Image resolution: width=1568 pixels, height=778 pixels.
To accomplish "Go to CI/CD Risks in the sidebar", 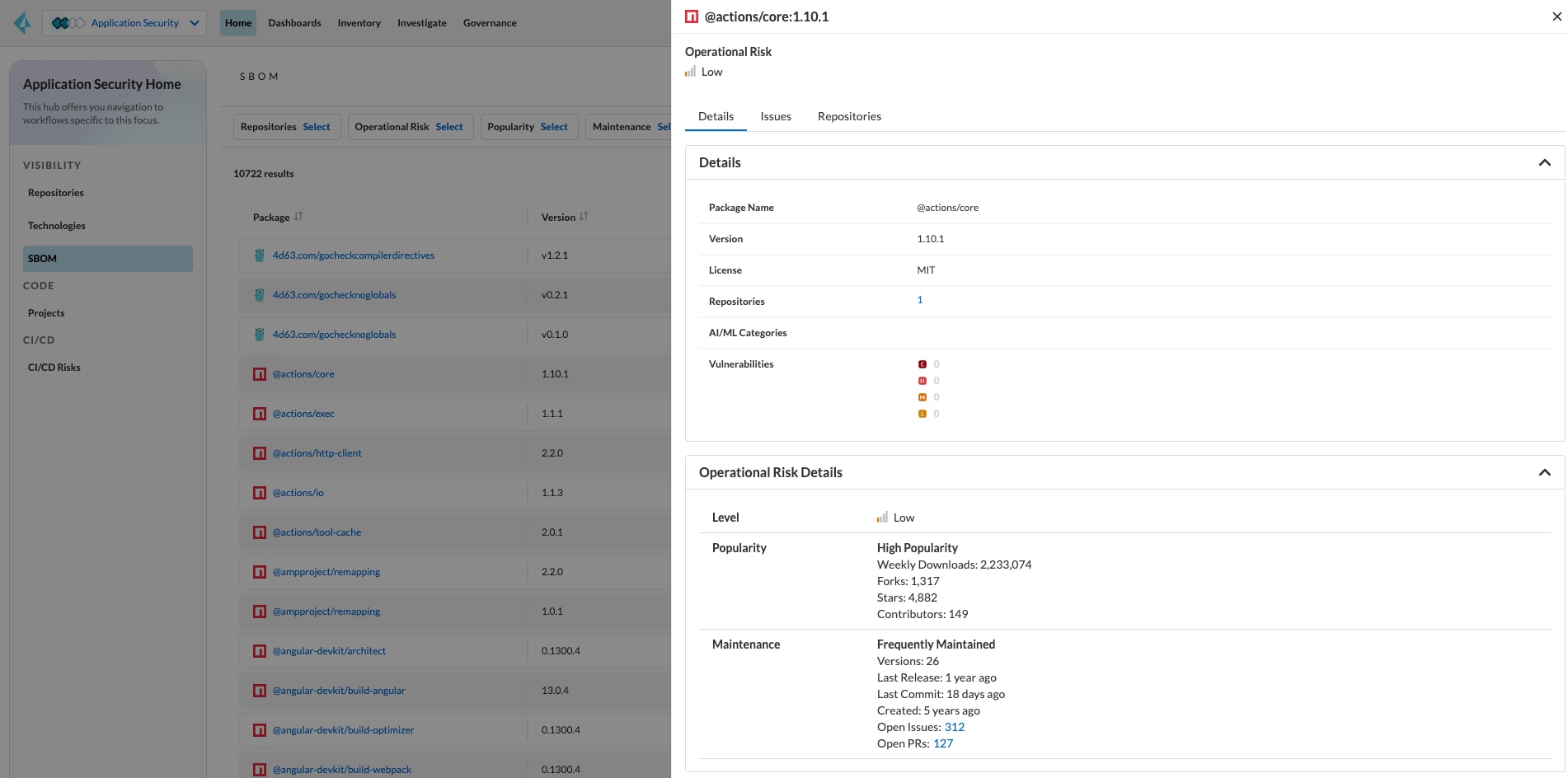I will [54, 368].
